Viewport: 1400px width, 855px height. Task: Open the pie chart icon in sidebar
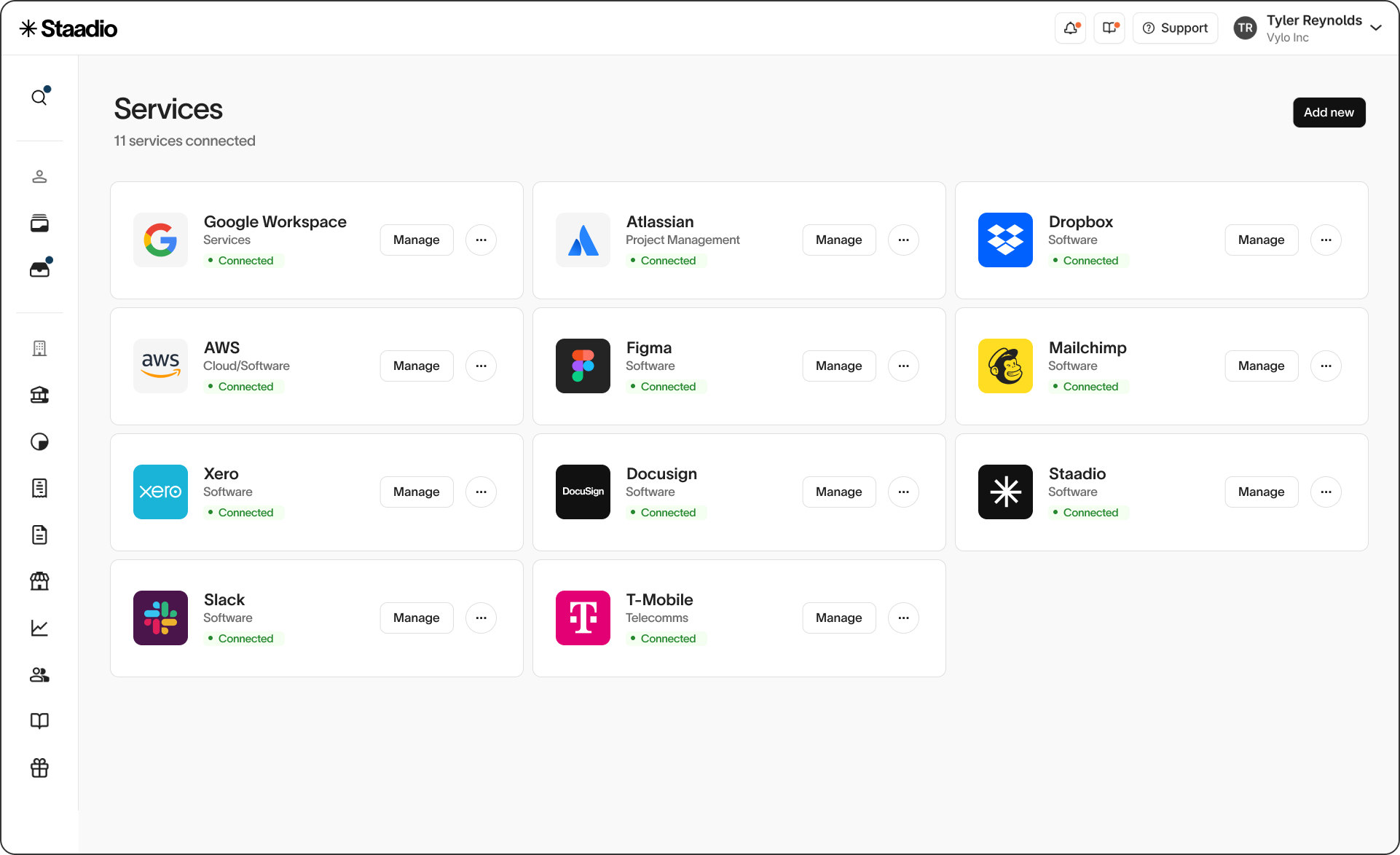(x=39, y=442)
